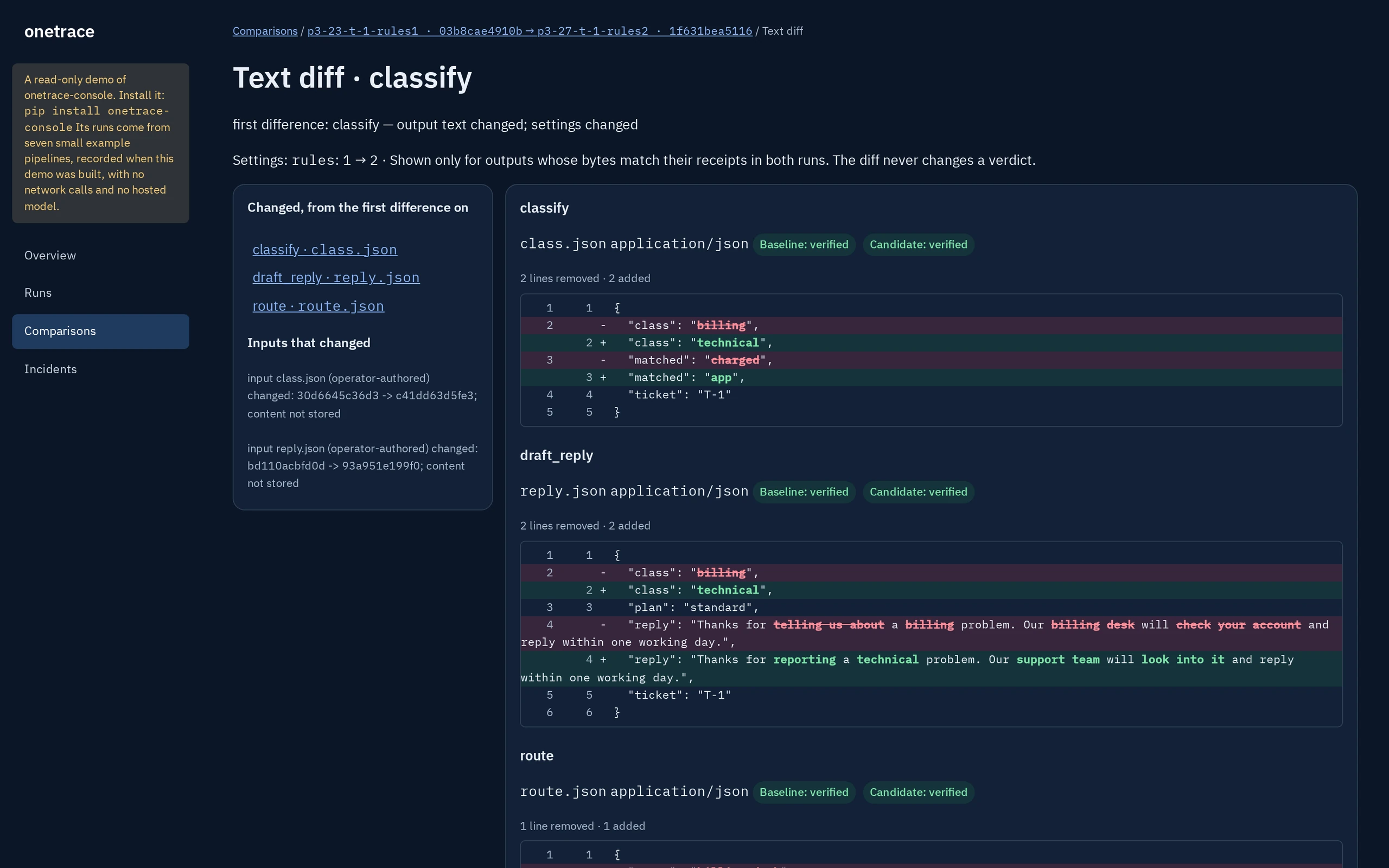Viewport: 1389px width, 868px height.
Task: Click the Settings rules: 1 → 2 line
Action: [x=634, y=160]
